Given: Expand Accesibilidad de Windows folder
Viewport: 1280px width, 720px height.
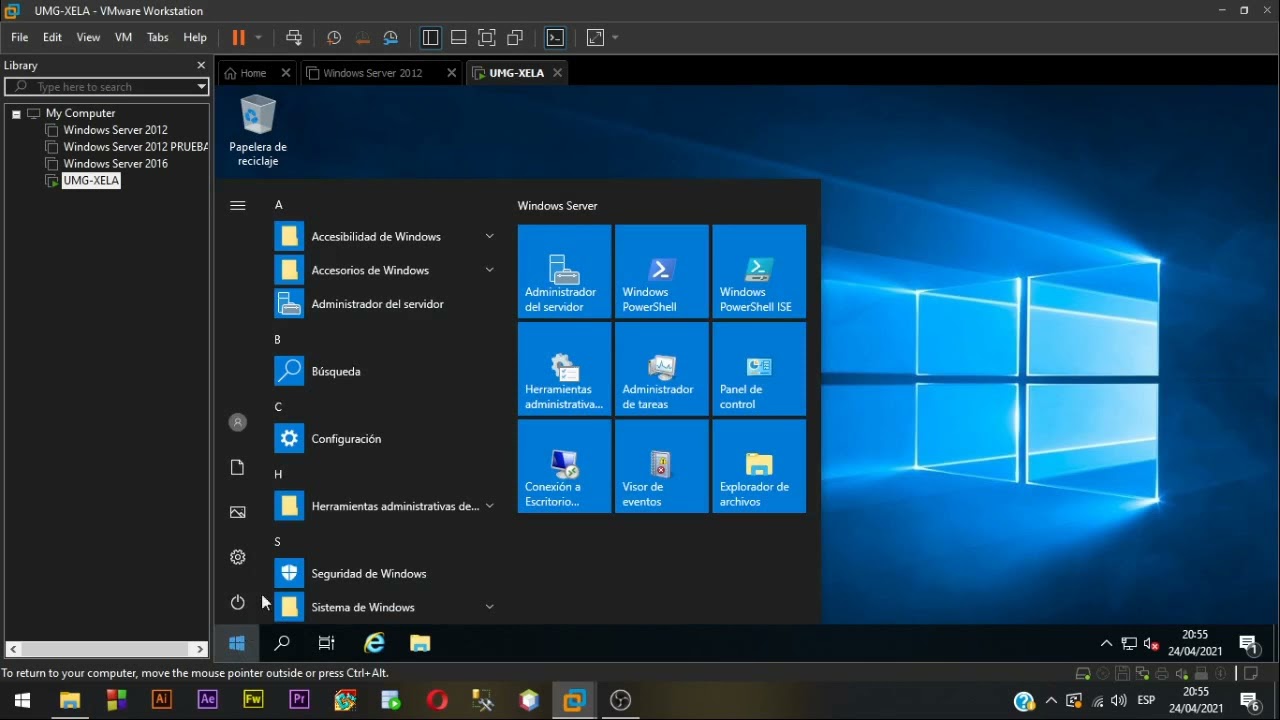Looking at the screenshot, I should [384, 237].
